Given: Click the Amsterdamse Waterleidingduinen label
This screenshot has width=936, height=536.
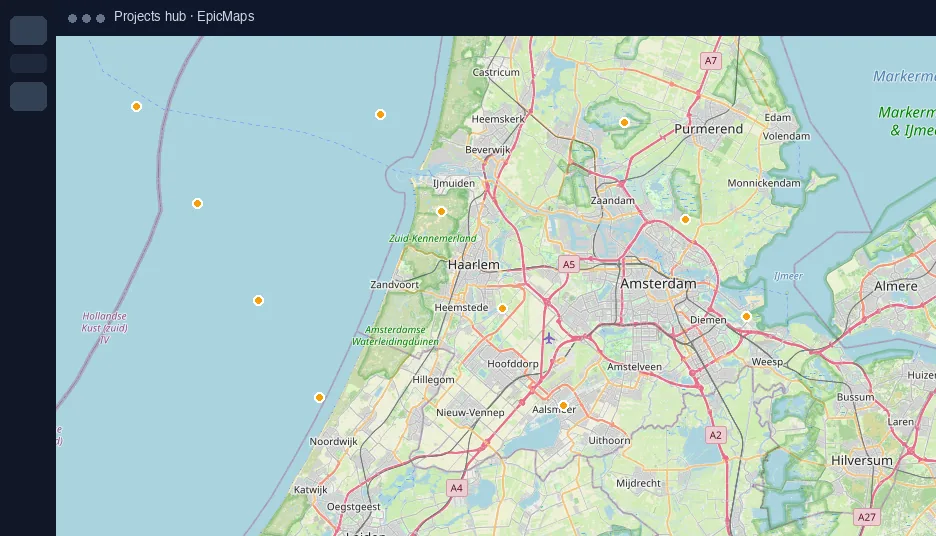Looking at the screenshot, I should click(395, 335).
